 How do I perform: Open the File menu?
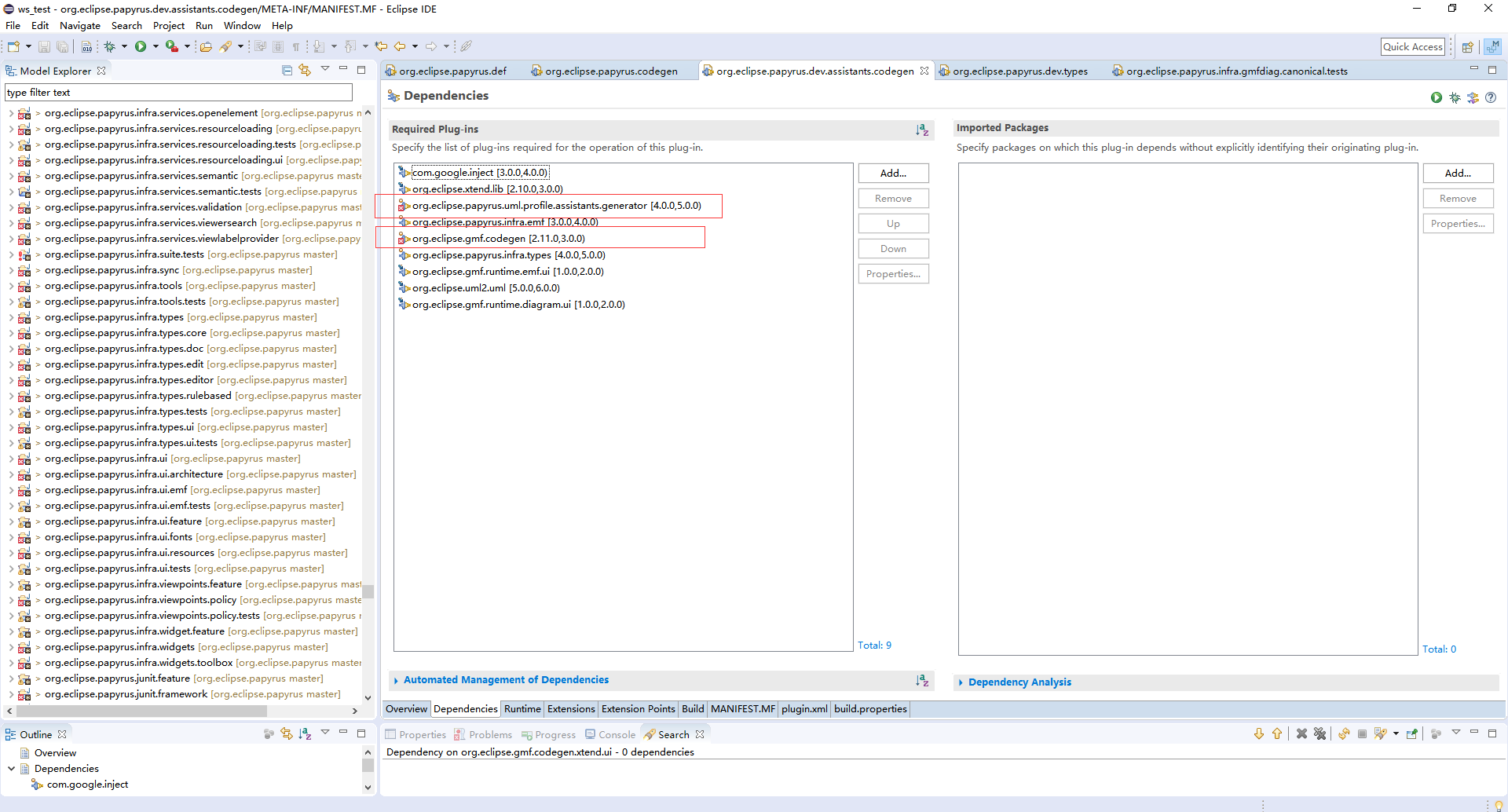point(13,26)
